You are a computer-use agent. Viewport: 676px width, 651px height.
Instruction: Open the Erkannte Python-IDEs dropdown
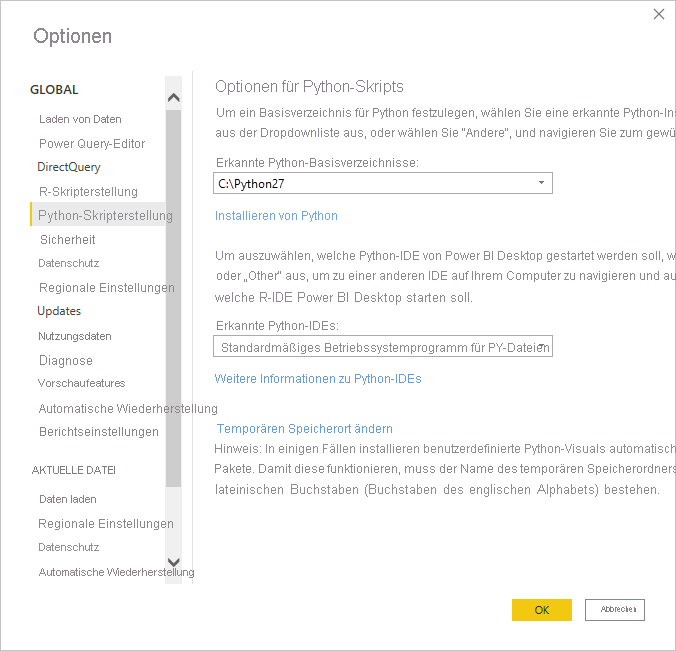pos(383,346)
